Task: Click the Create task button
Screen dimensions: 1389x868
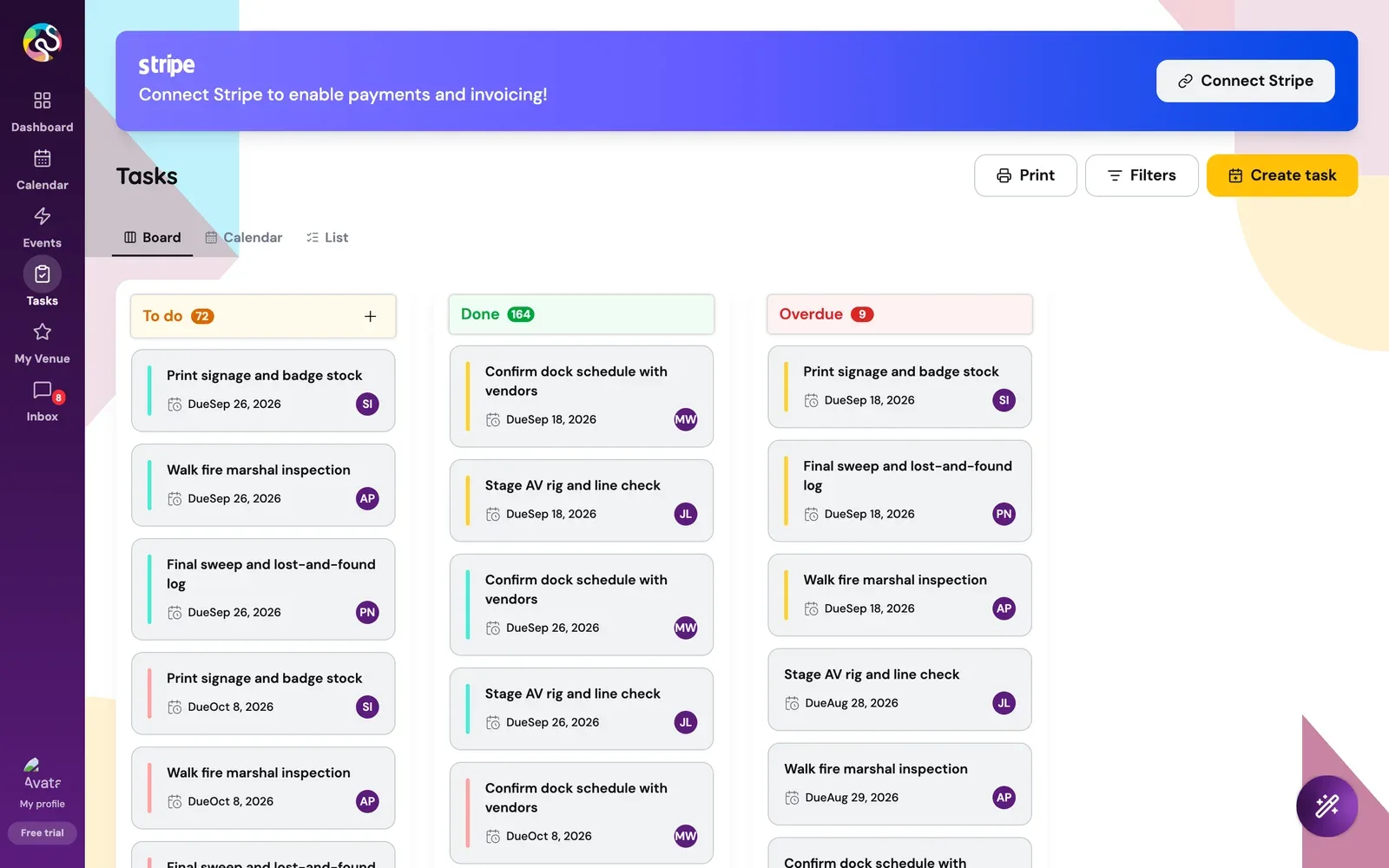Action: point(1281,175)
